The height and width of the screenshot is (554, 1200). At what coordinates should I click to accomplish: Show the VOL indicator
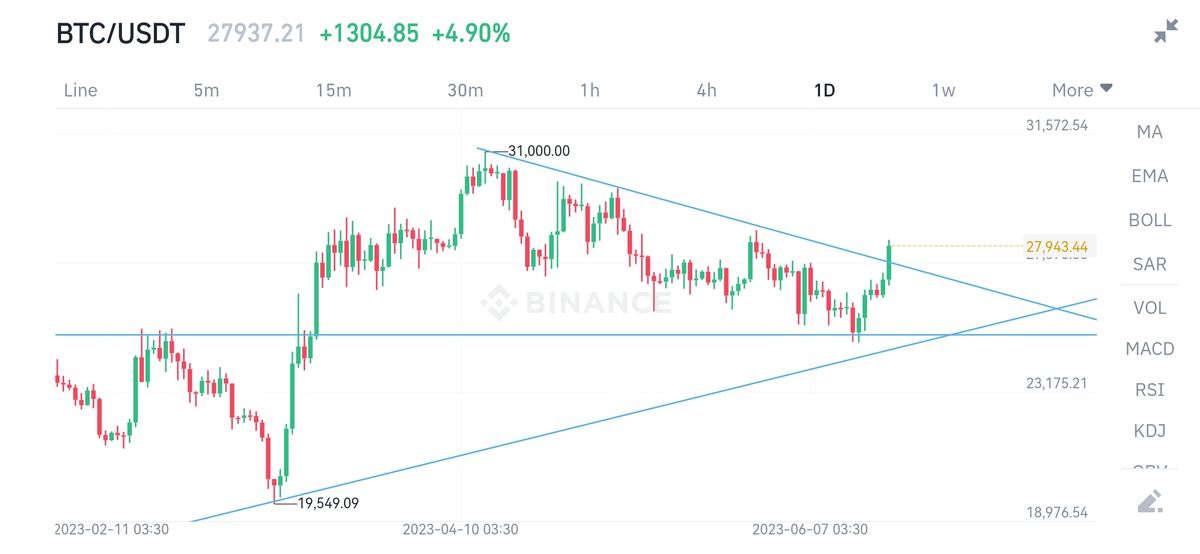[1150, 308]
